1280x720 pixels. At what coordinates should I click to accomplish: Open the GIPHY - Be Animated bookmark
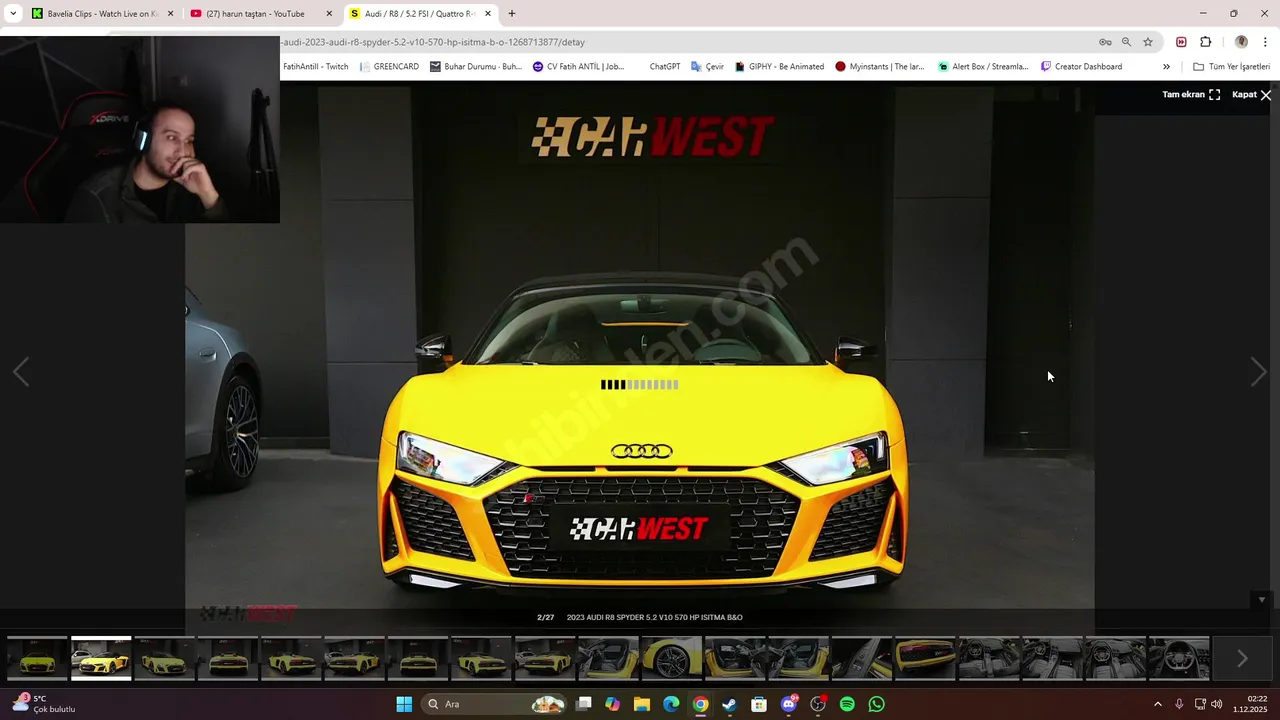point(779,67)
